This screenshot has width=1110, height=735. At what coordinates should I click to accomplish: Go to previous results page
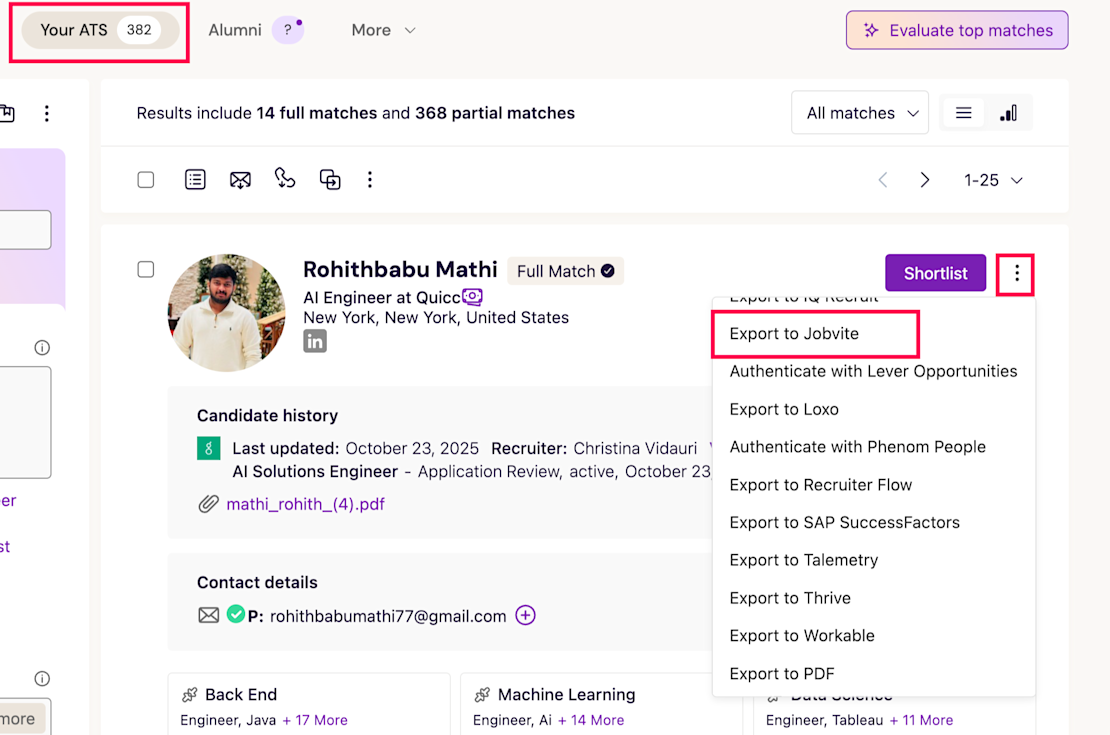pyautogui.click(x=883, y=181)
